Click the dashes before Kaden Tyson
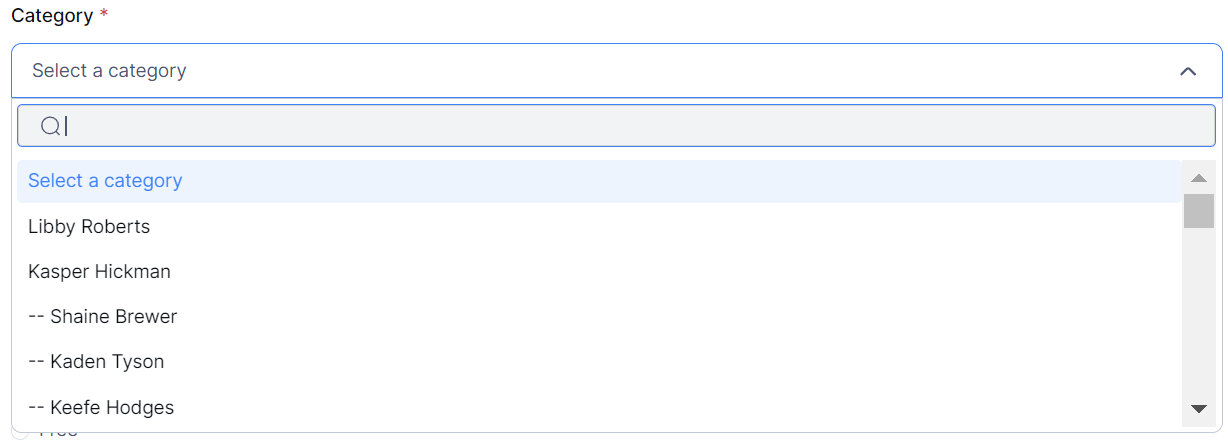The image size is (1228, 442). [x=36, y=362]
